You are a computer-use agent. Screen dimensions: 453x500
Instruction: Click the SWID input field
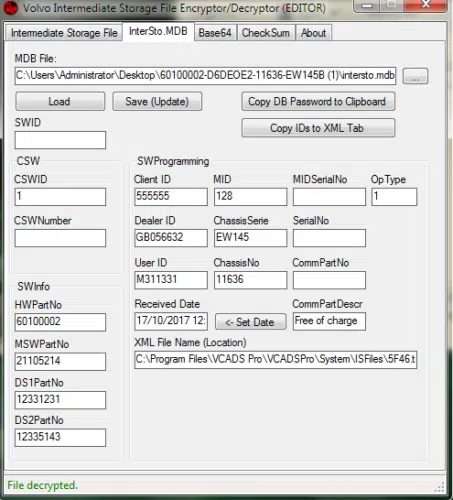(60, 140)
